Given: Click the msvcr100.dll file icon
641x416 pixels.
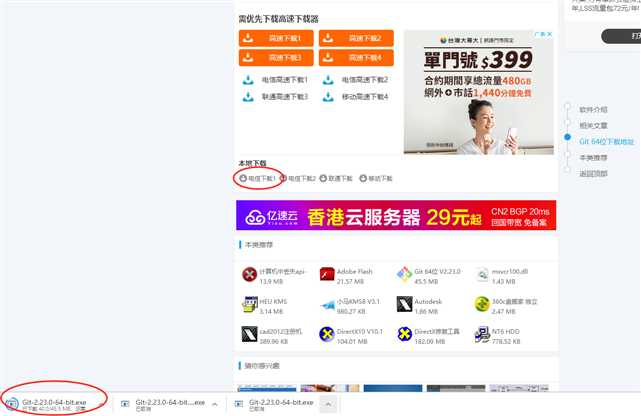Looking at the screenshot, I should point(482,275).
